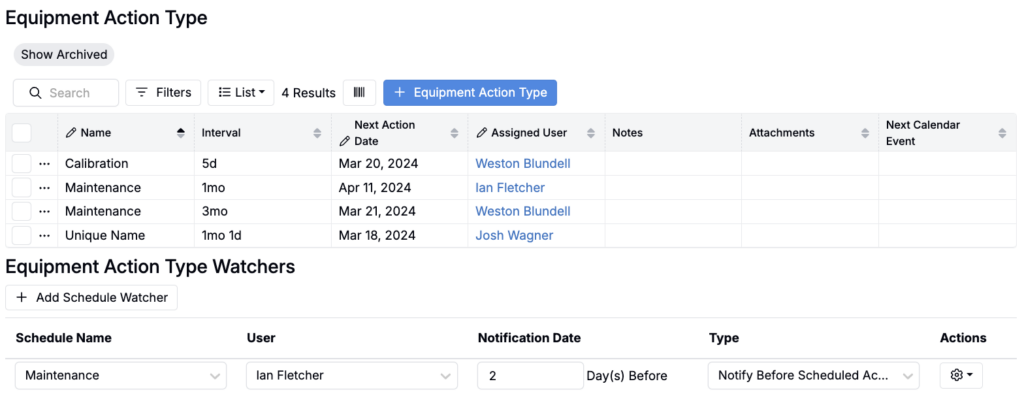Sort by Name column arrows
Viewport: 1024px width, 405px height.
coord(181,133)
